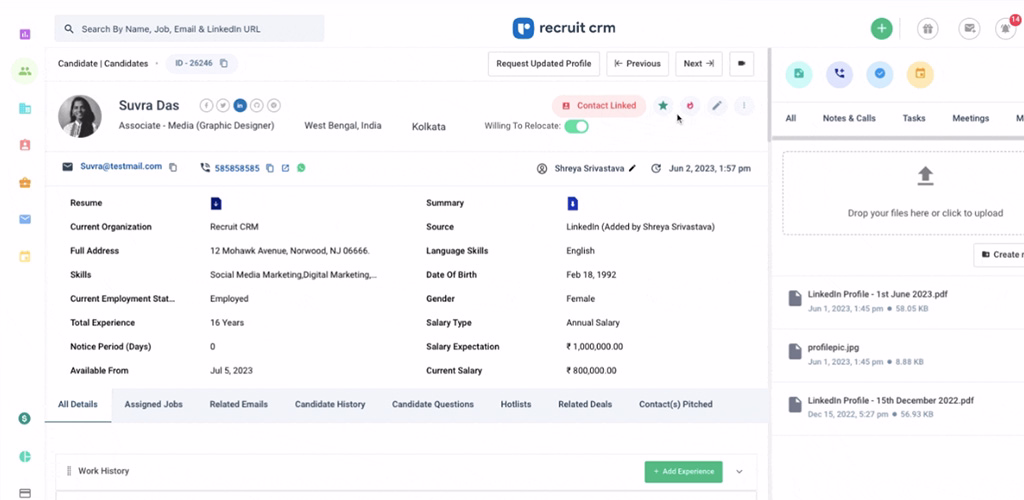Toggle the Willing To Relocate switch
The width and height of the screenshot is (1024, 500).
(577, 126)
